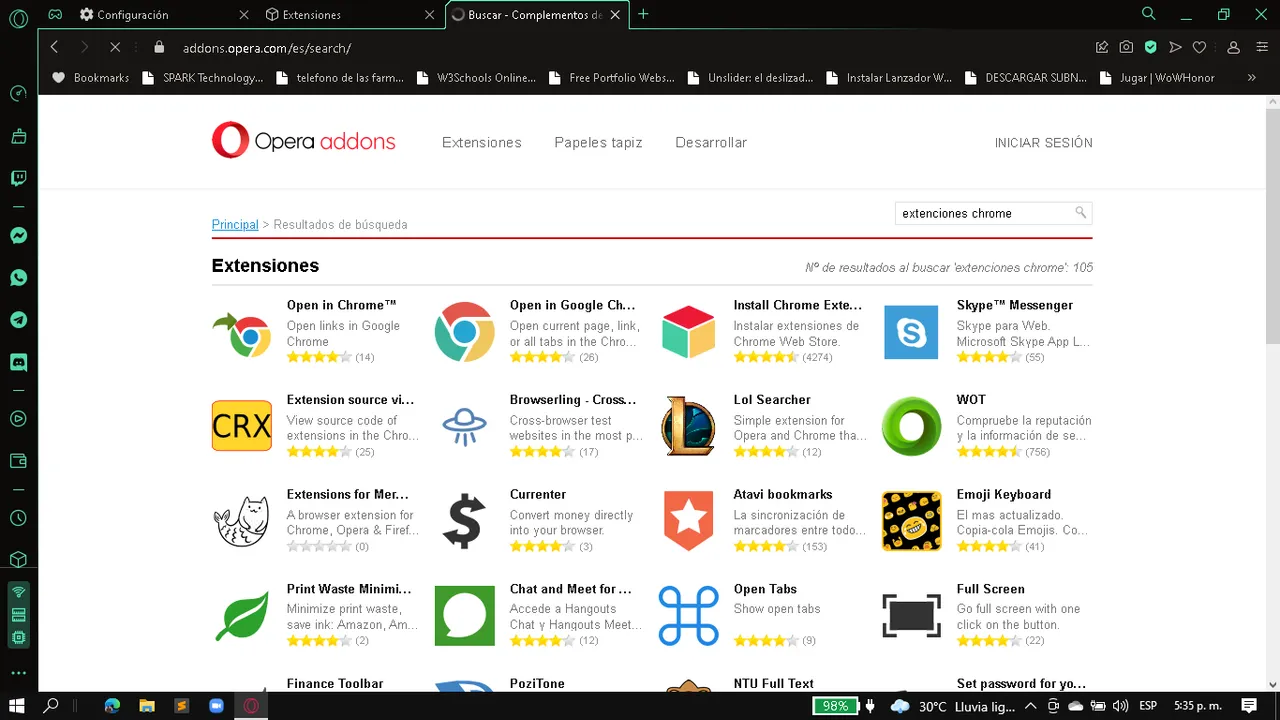Go back with the back arrow

[x=54, y=47]
